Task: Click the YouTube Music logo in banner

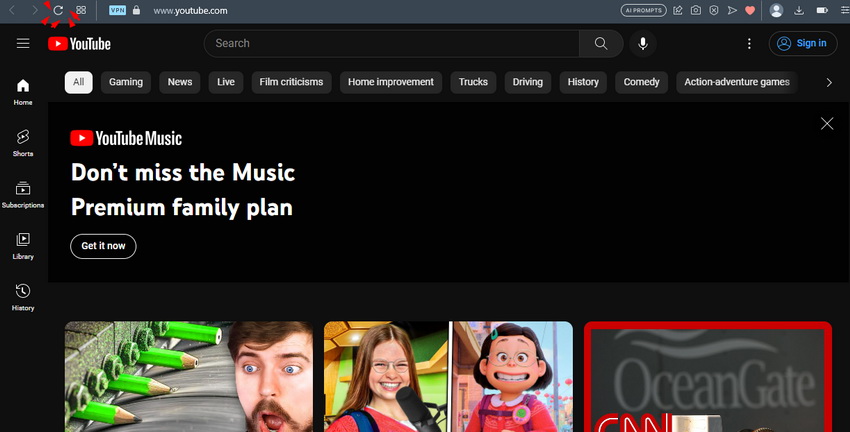Action: tap(126, 138)
